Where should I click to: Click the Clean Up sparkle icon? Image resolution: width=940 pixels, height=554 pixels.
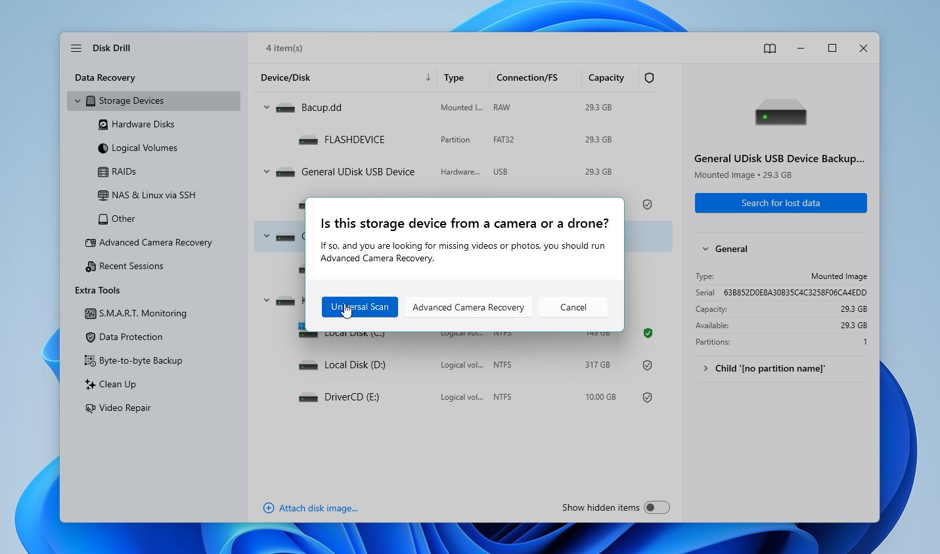(x=90, y=384)
